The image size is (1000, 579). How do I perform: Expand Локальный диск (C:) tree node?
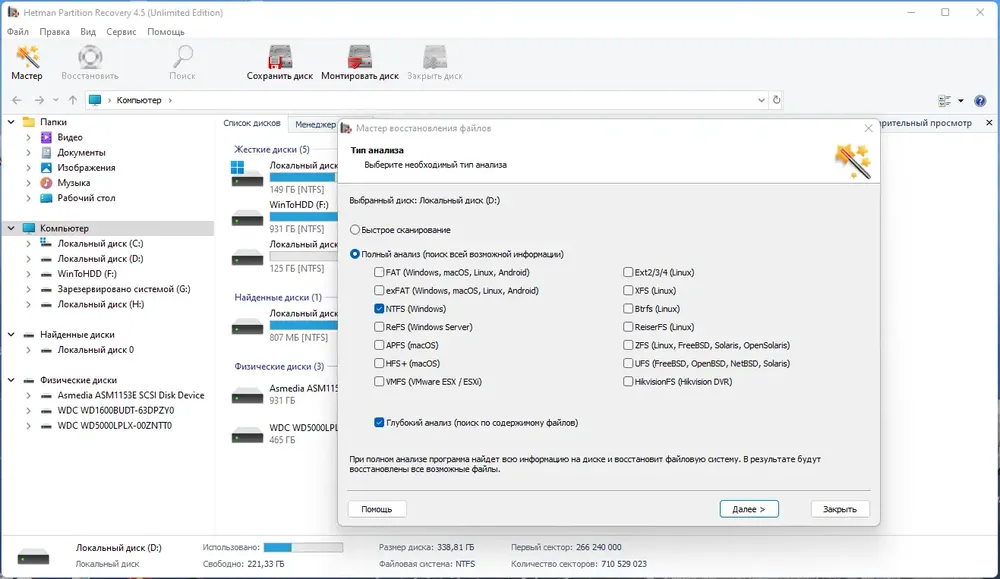tap(28, 244)
